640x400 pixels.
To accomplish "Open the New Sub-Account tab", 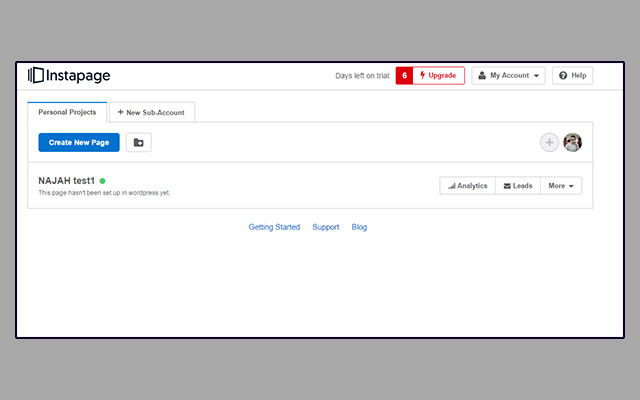I will [x=152, y=112].
